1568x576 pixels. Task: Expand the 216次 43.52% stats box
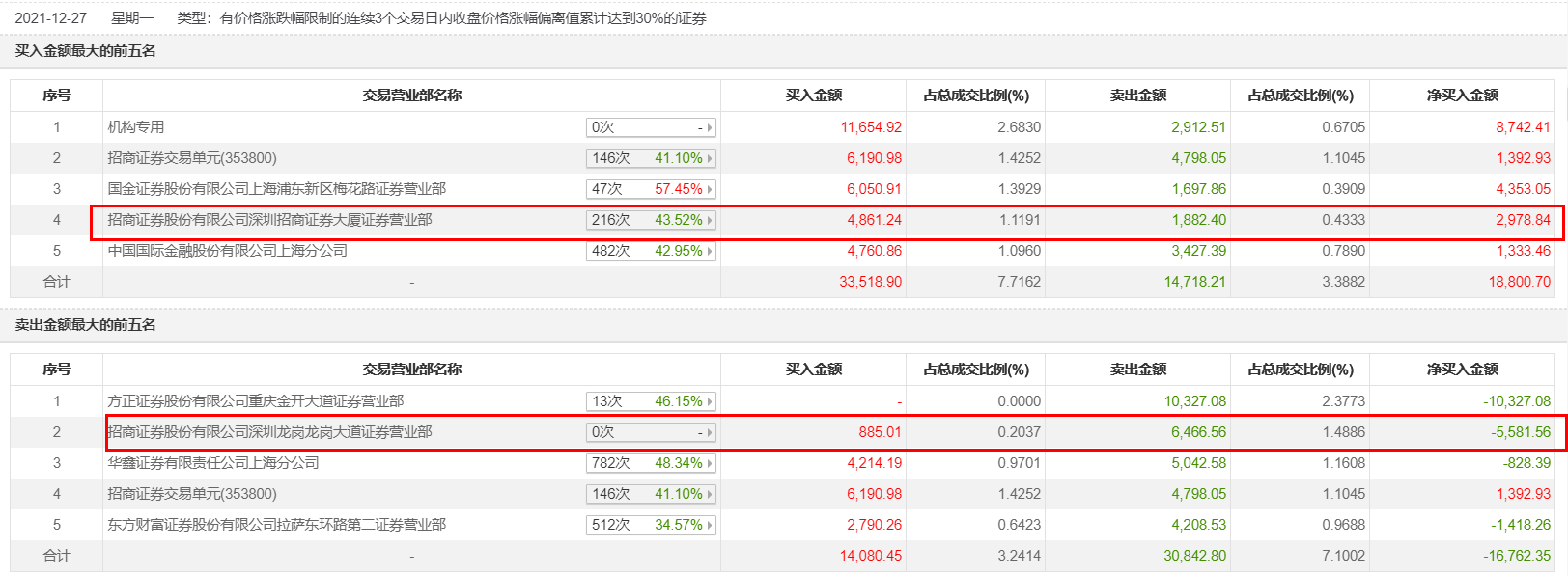tap(651, 220)
